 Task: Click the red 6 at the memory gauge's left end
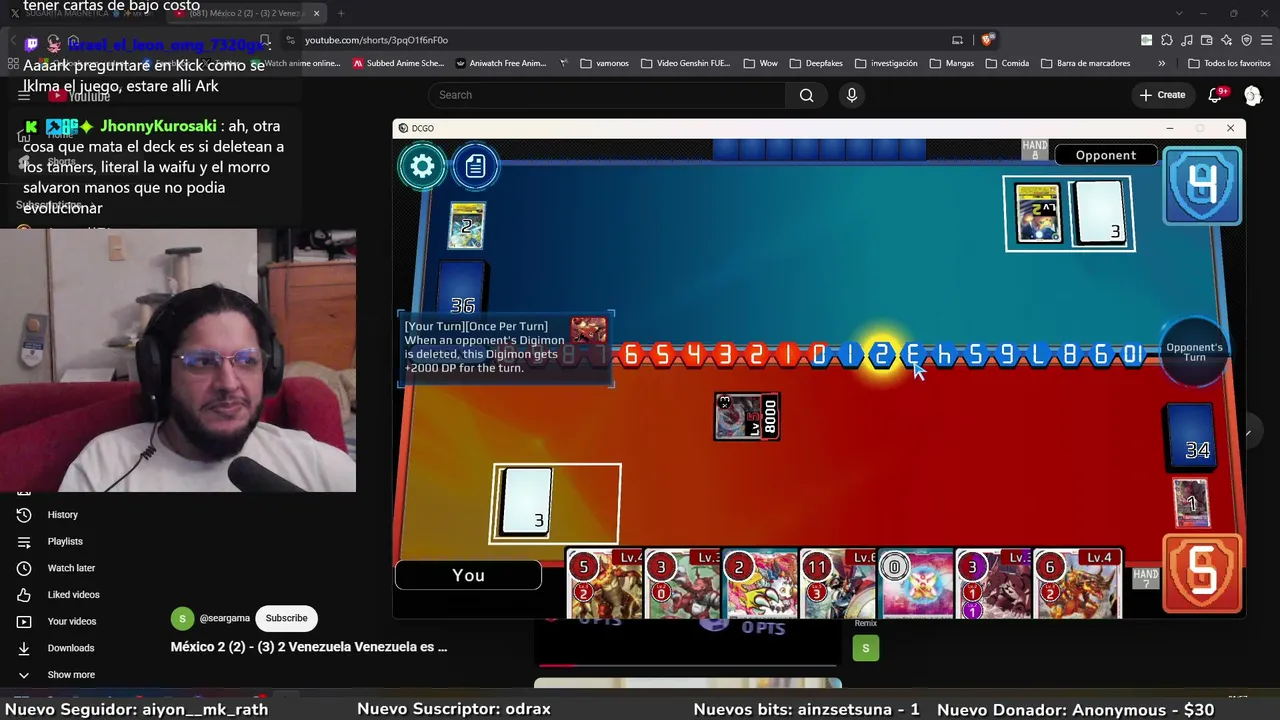[x=630, y=355]
